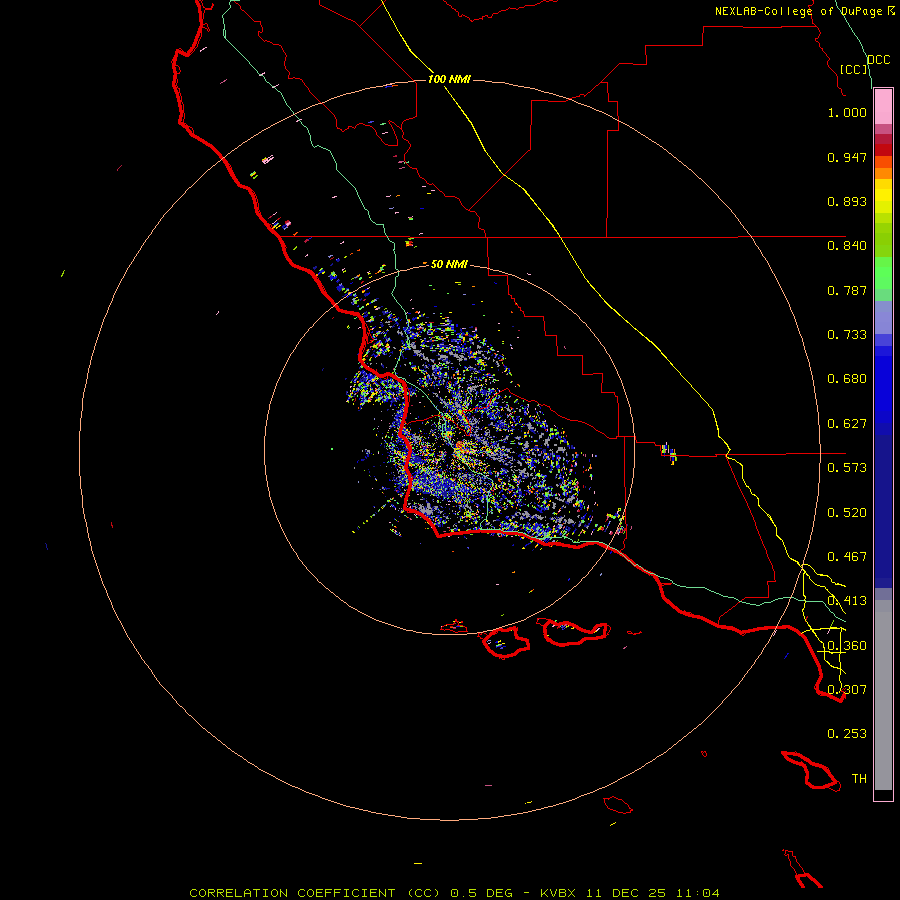Pick the olive green band near 0.840
The width and height of the screenshot is (900, 900).
point(883,240)
